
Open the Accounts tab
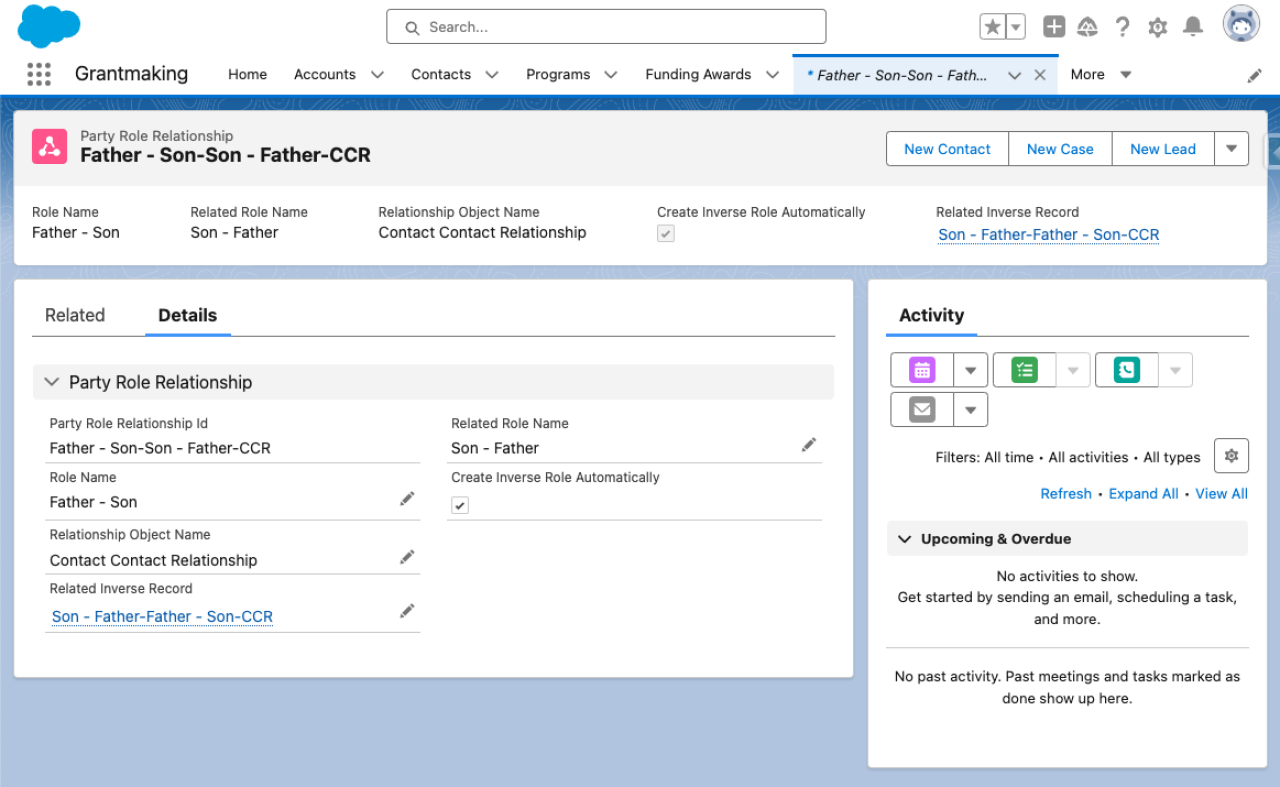325,75
